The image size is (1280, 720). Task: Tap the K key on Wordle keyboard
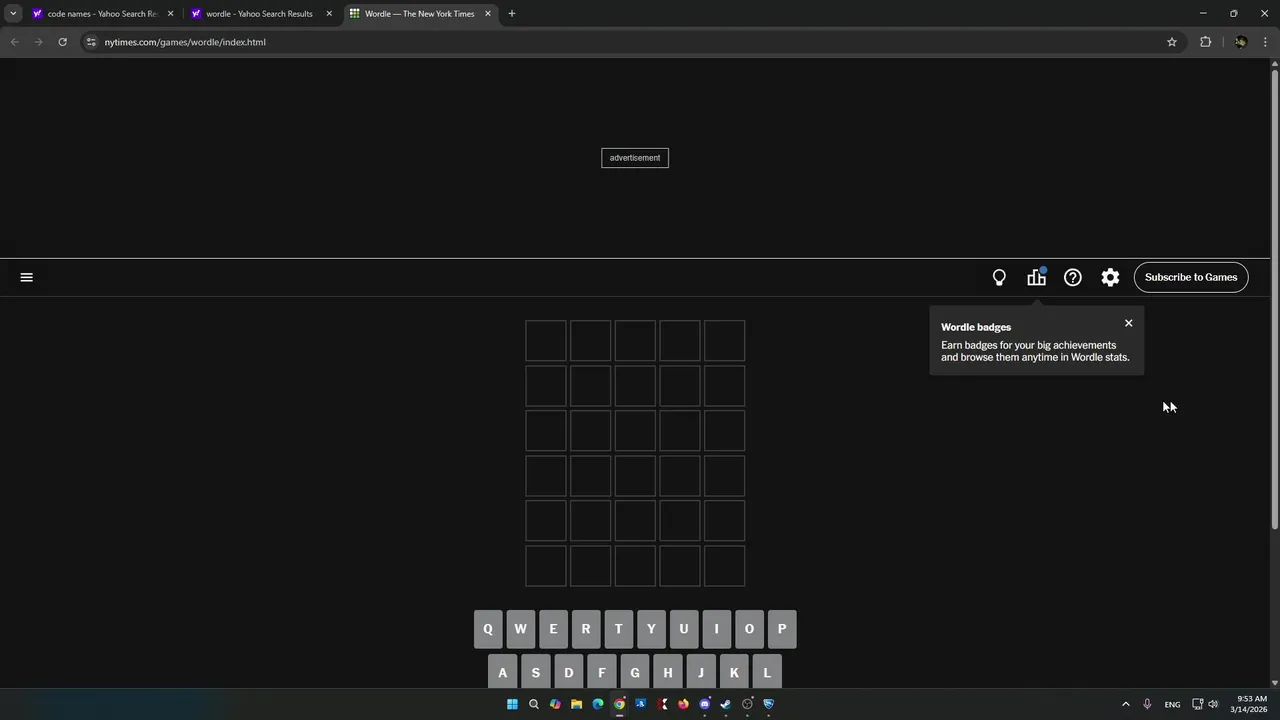pyautogui.click(x=734, y=672)
